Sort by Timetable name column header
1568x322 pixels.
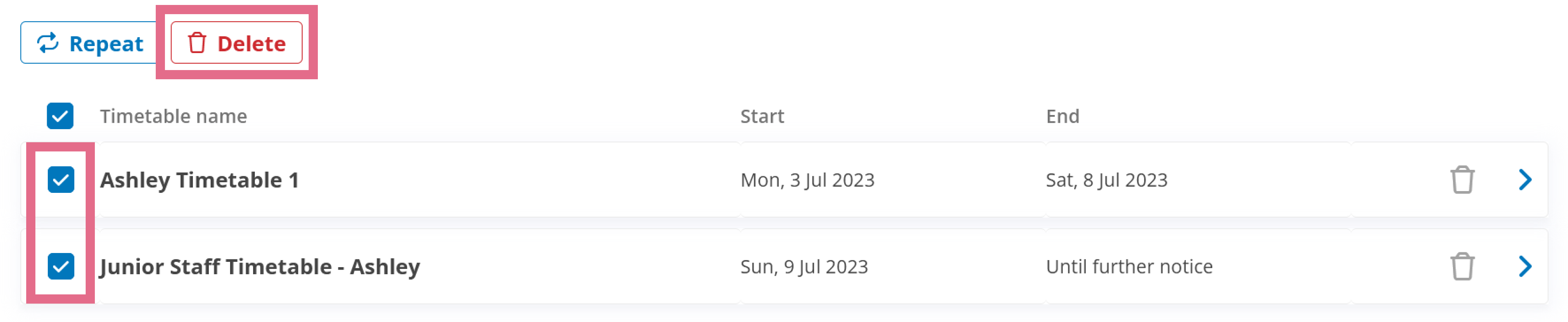173,116
